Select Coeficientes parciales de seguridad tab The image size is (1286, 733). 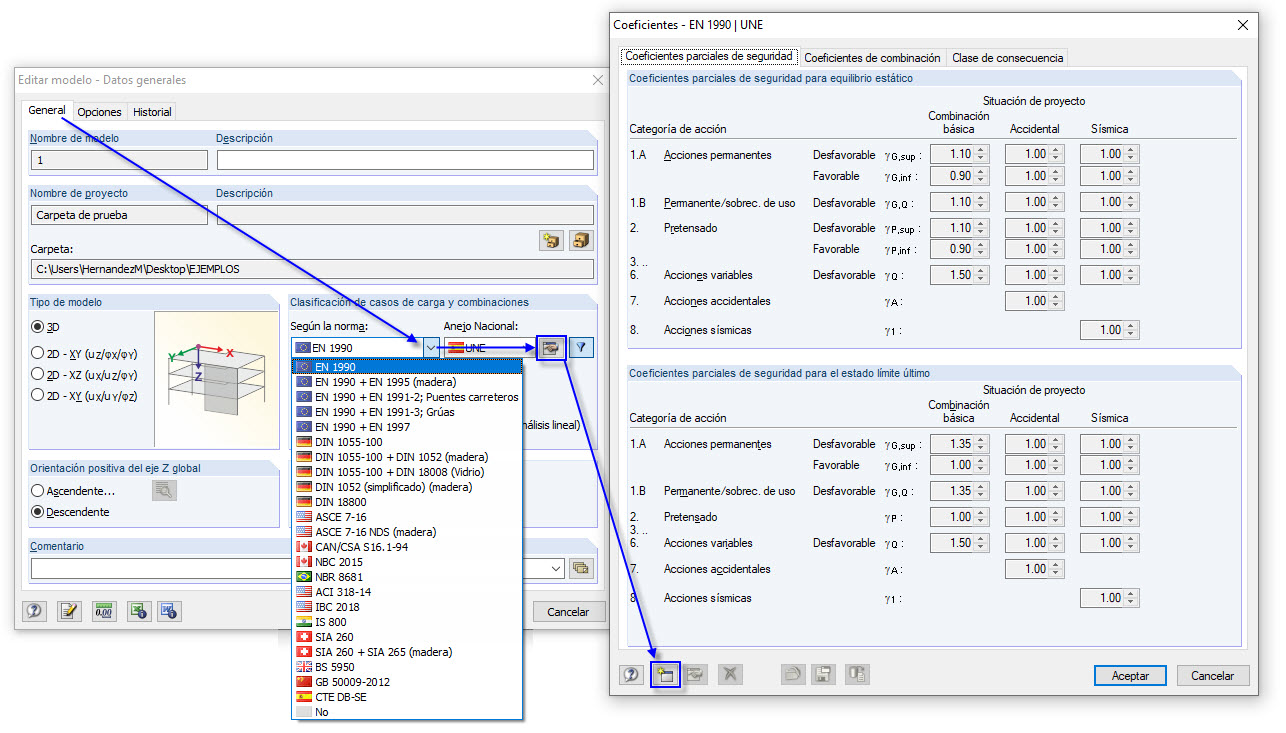710,57
